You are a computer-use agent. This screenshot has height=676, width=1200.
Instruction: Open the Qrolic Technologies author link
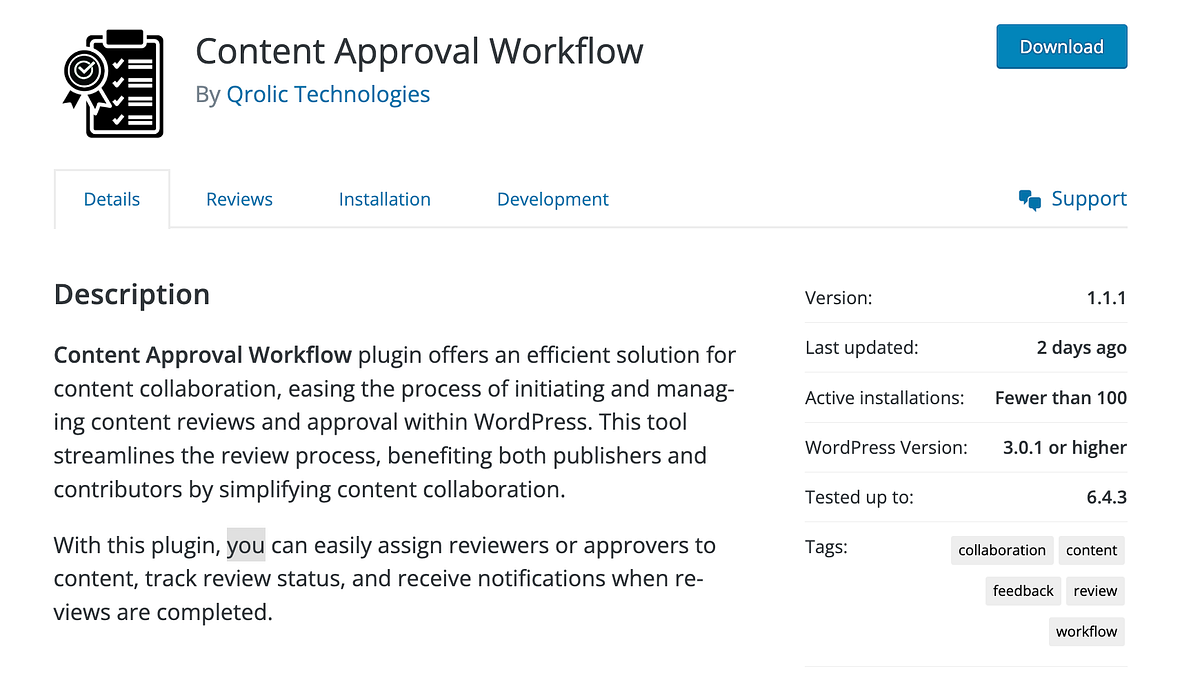tap(328, 93)
